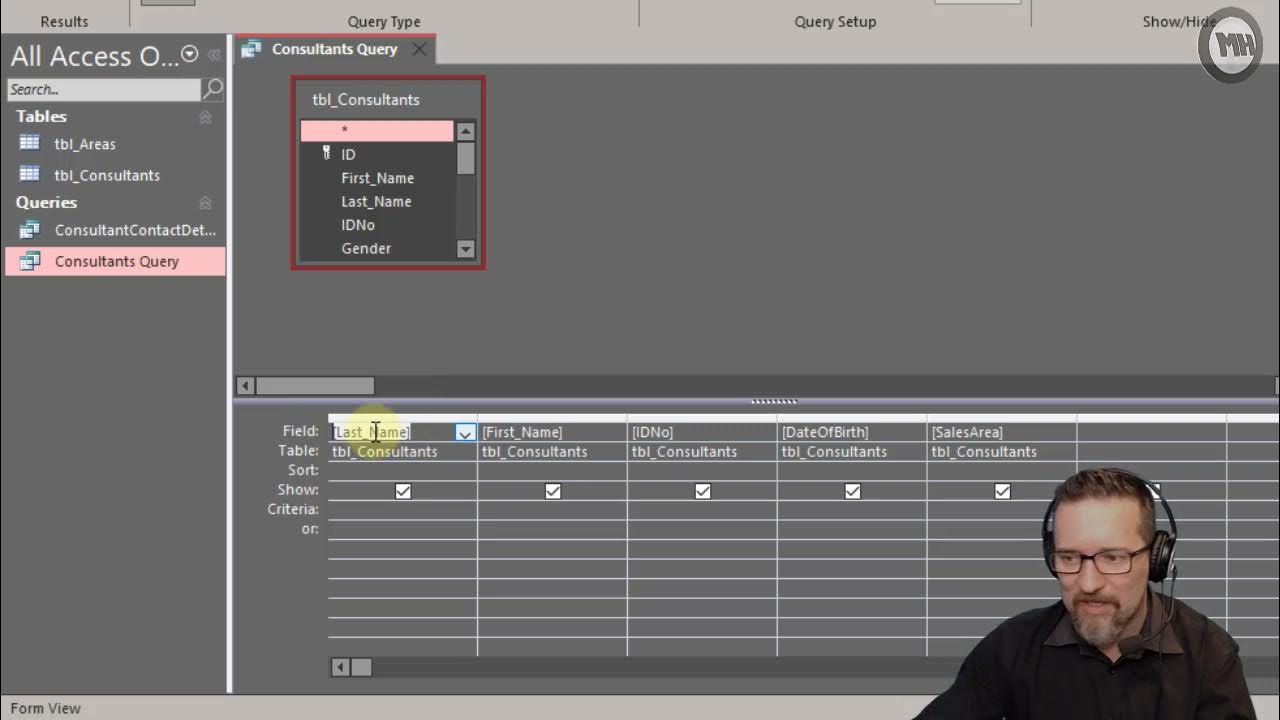Click Form View text in status bar

[x=46, y=708]
